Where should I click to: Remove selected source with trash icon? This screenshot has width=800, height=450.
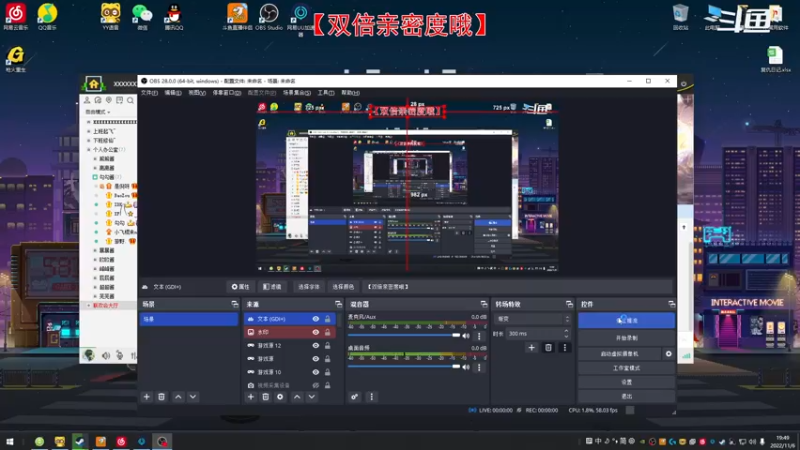click(x=265, y=396)
